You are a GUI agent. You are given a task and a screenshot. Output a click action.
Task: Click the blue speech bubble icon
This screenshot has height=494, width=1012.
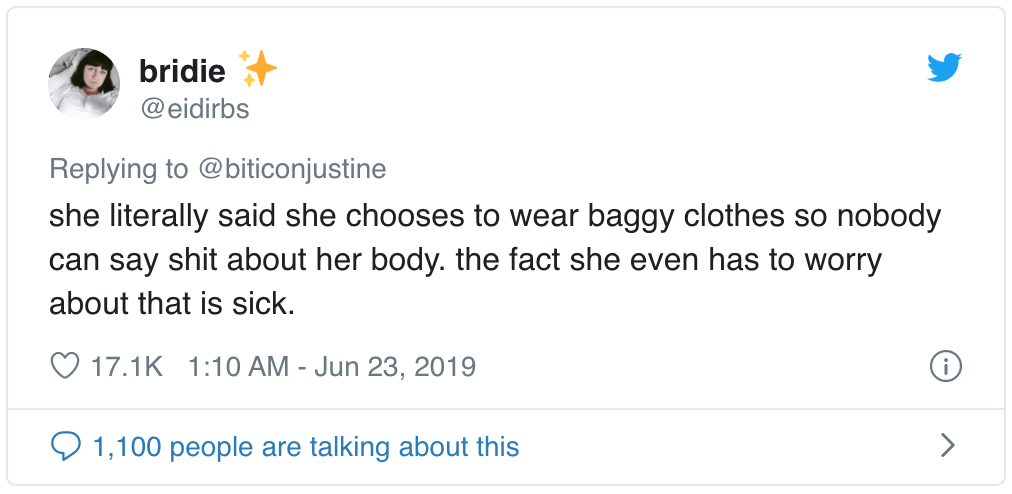tap(65, 446)
